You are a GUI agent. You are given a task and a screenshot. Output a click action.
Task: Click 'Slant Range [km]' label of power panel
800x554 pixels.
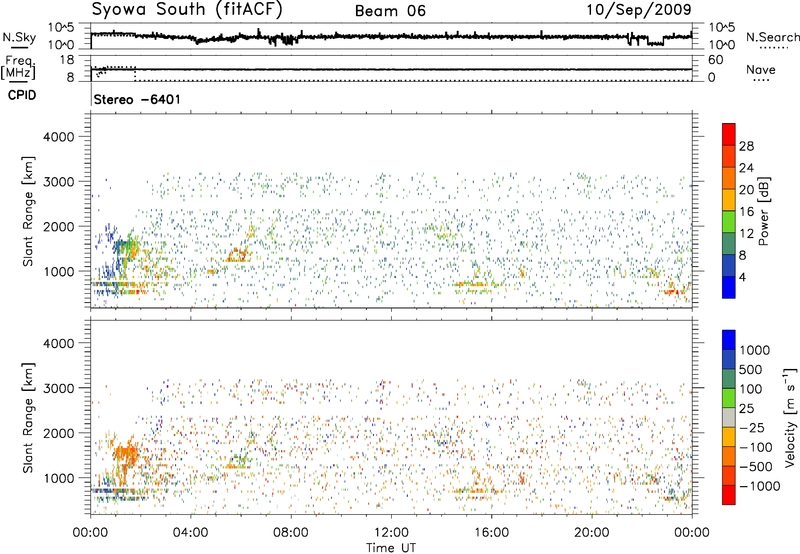click(x=28, y=211)
